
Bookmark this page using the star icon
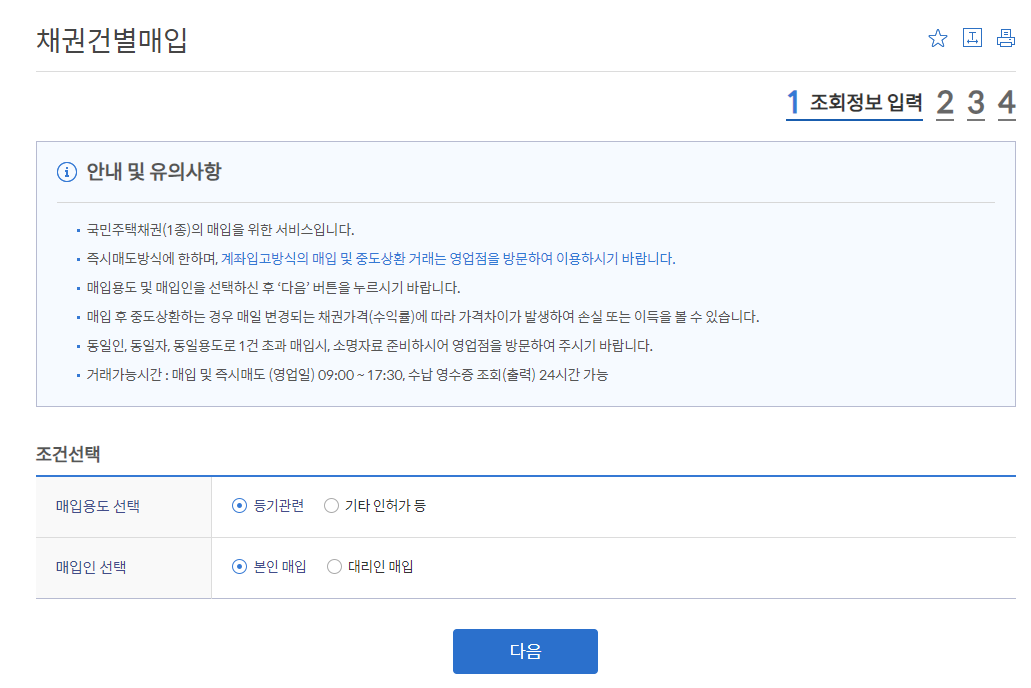click(937, 37)
